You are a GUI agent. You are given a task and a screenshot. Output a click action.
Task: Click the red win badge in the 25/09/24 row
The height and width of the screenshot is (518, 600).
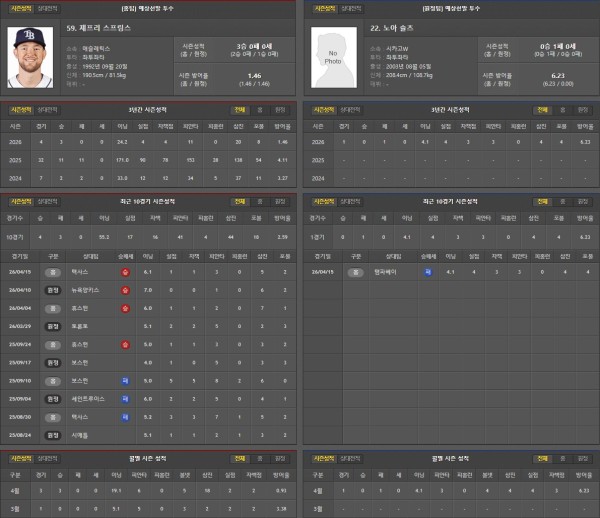coord(125,343)
